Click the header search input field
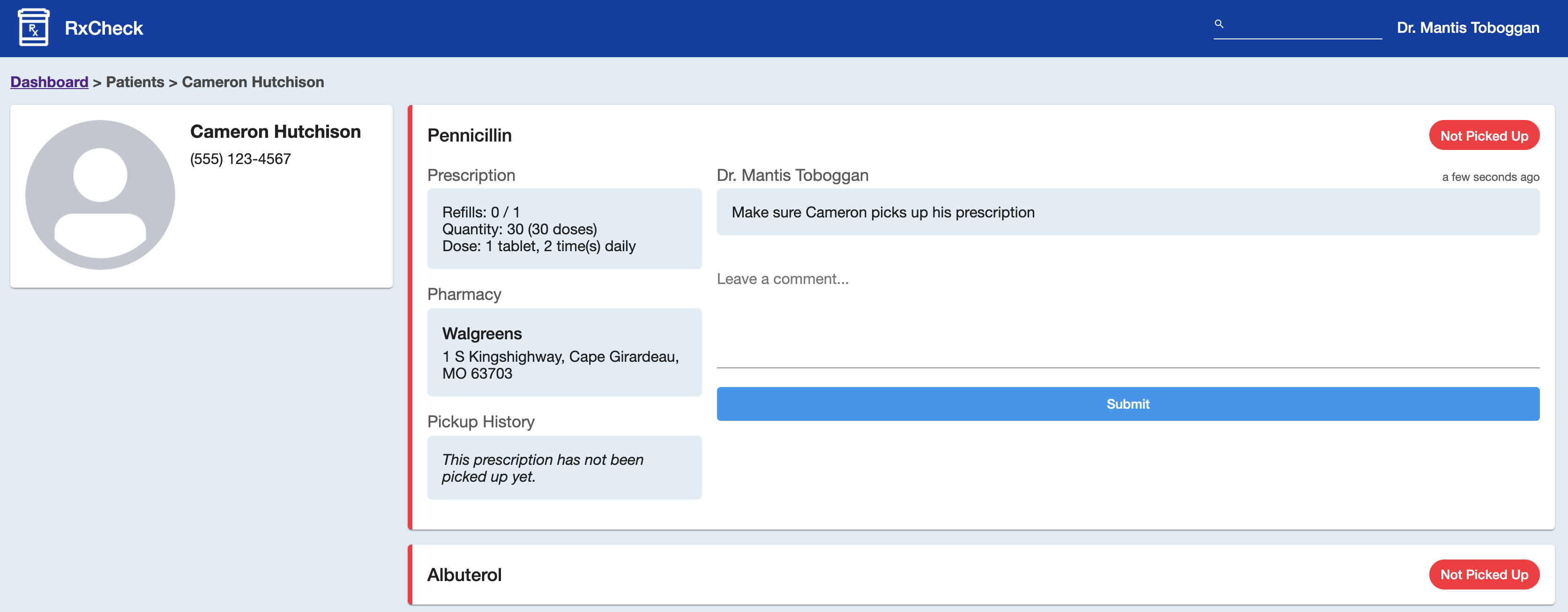The height and width of the screenshot is (612, 1568). [1303, 26]
